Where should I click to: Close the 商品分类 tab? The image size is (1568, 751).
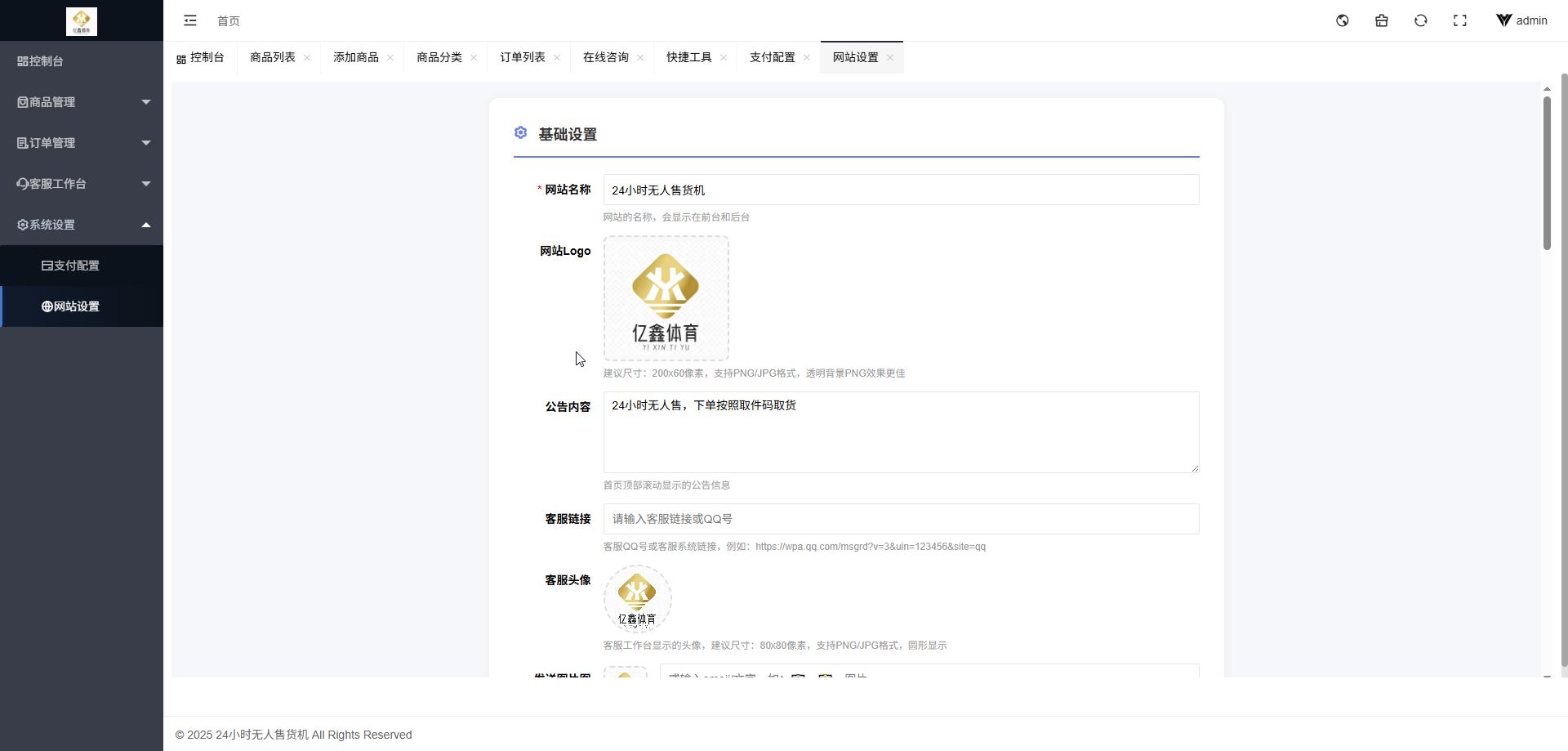pyautogui.click(x=474, y=57)
